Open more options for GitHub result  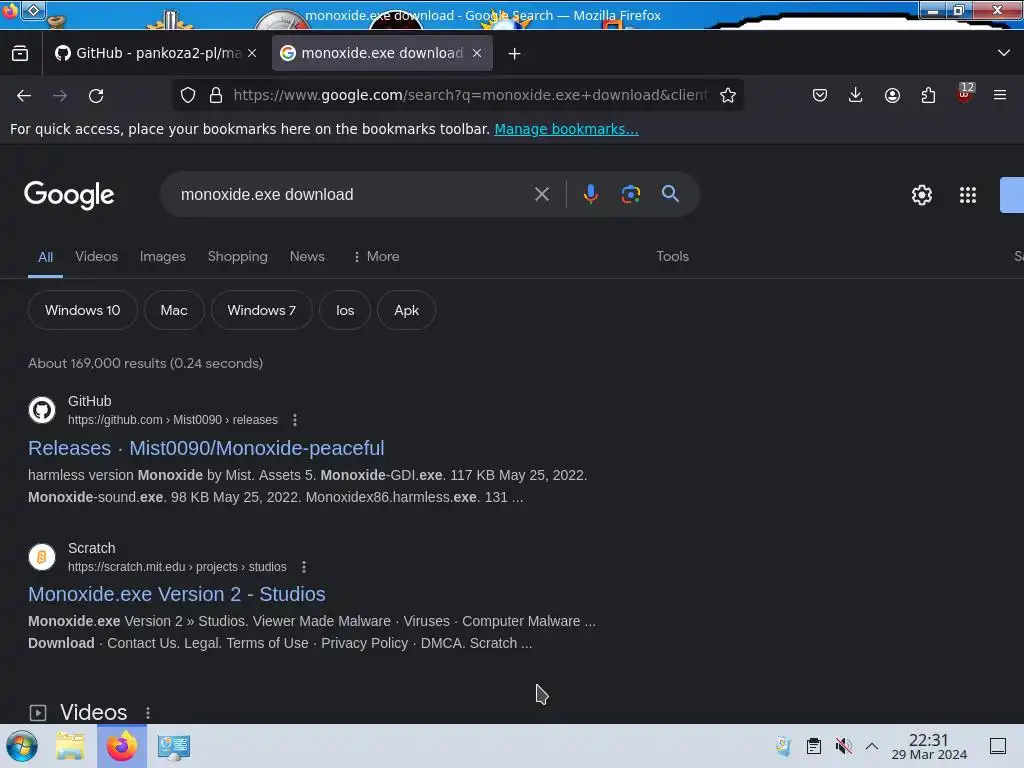(295, 420)
